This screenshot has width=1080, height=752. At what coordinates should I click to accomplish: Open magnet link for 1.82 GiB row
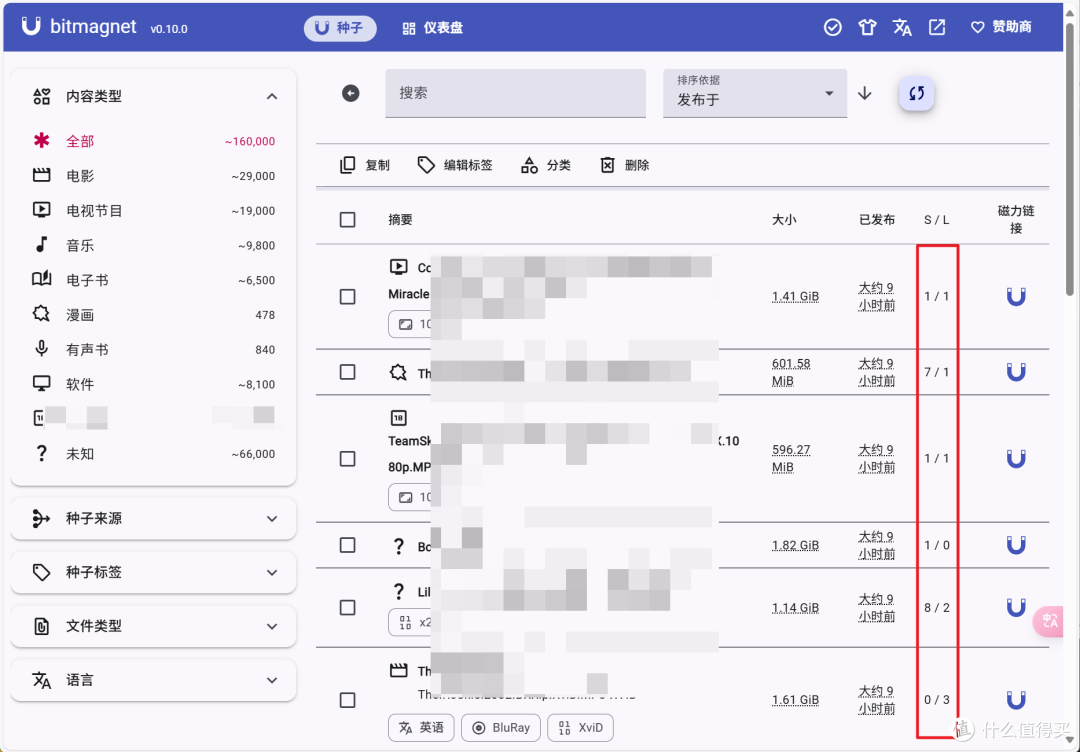click(1016, 545)
